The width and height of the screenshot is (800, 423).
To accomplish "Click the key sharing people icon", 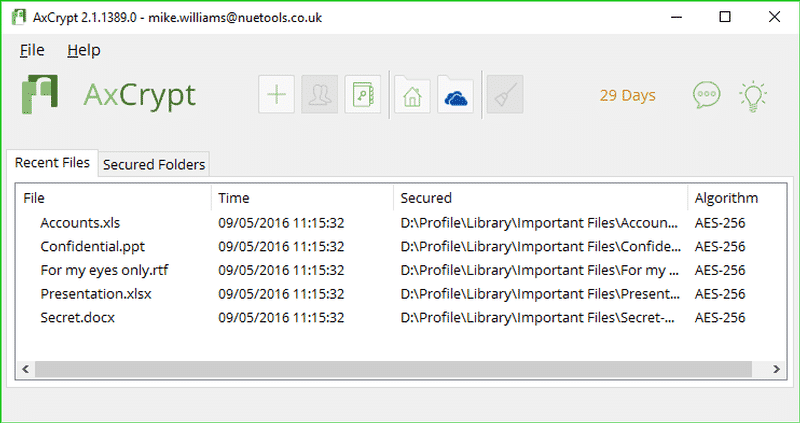I will click(320, 95).
